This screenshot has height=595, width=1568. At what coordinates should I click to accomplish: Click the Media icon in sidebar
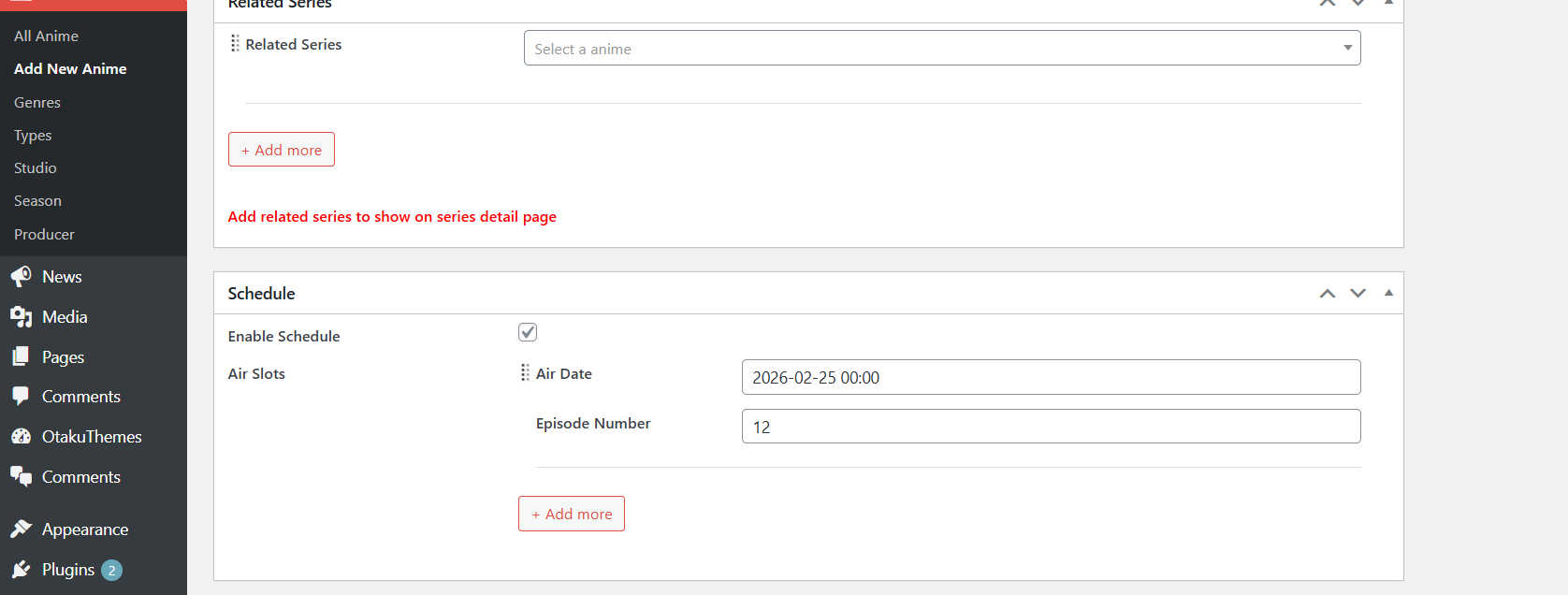coord(21,317)
